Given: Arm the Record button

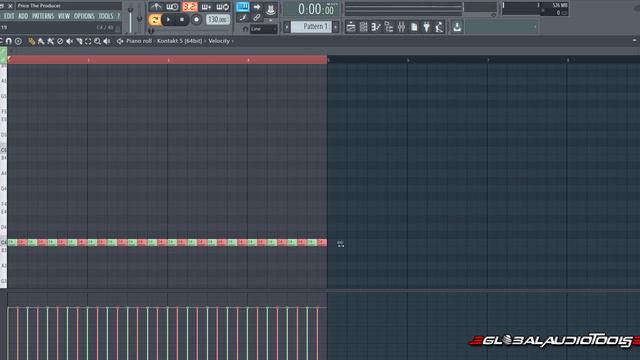Looking at the screenshot, I should [x=196, y=20].
